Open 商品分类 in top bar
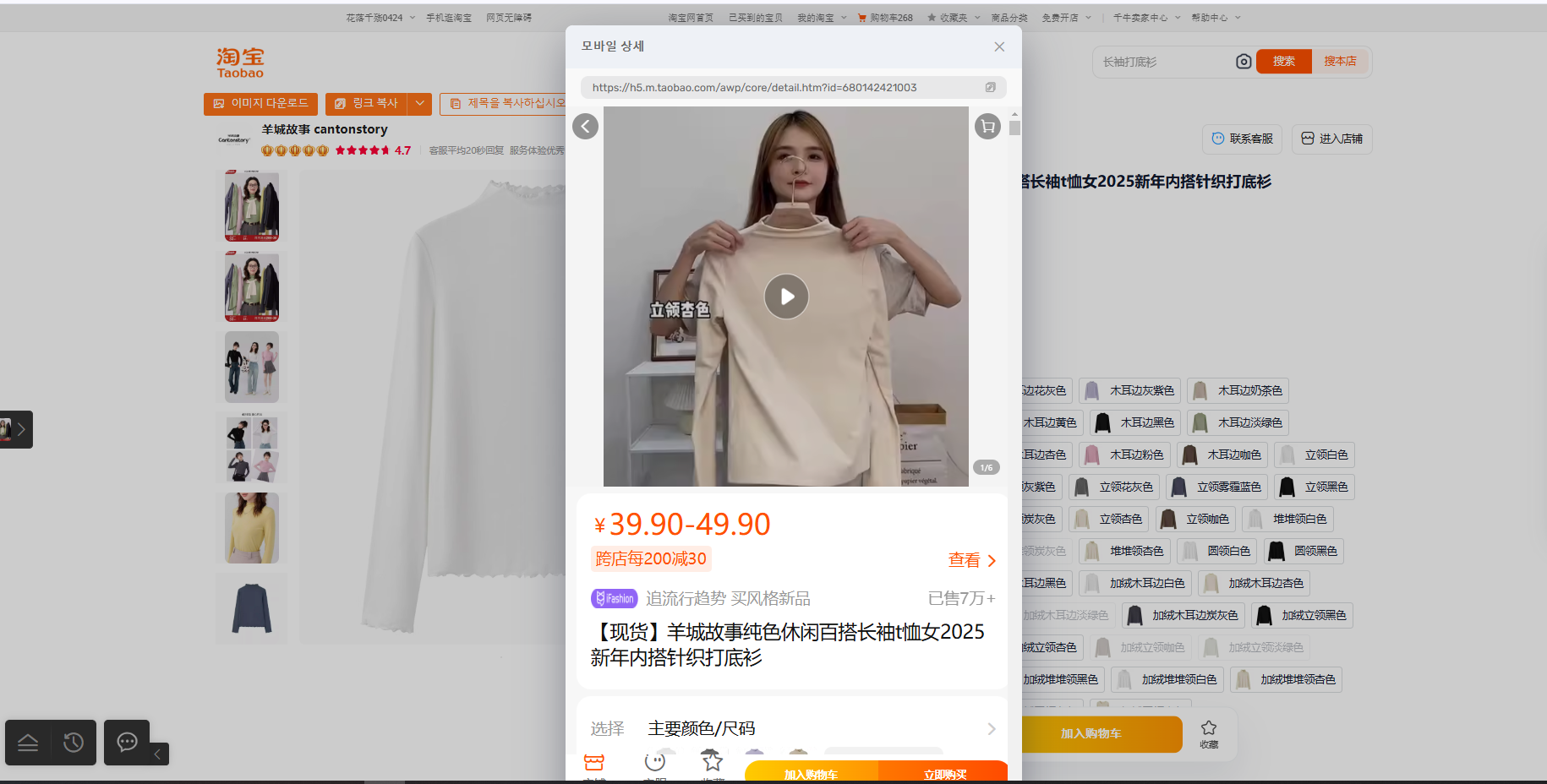 pos(1009,18)
